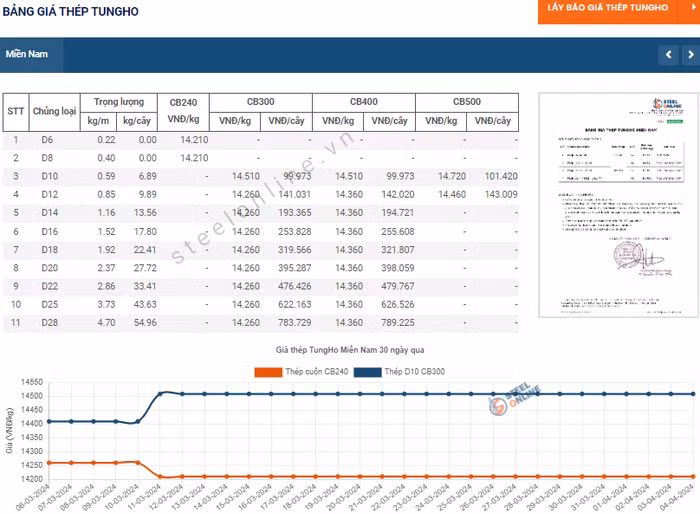Click the D18 row label
Screen dimensions: 700x514
[50, 250]
